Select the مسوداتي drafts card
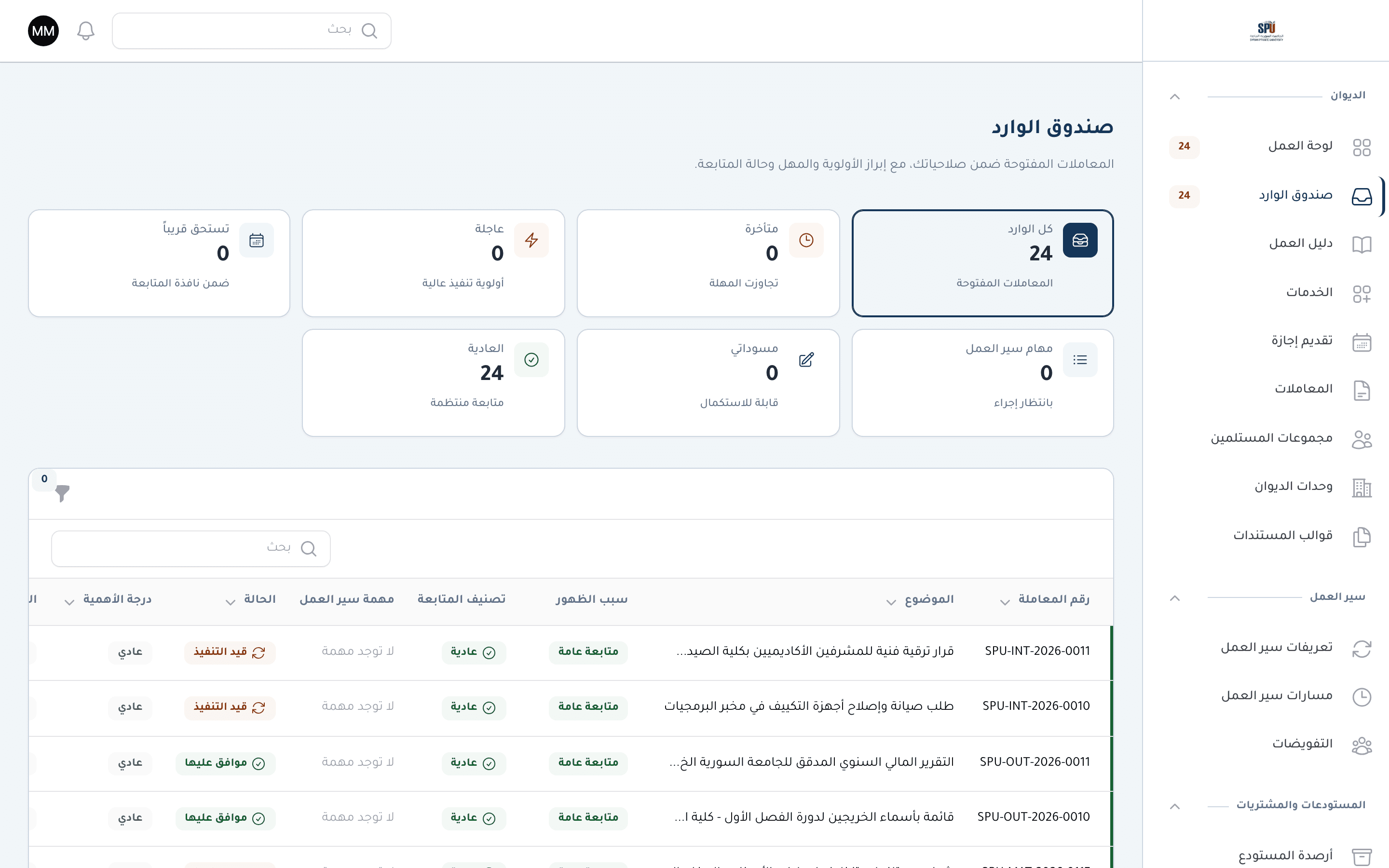Screen dimensions: 1389x868 [x=708, y=383]
